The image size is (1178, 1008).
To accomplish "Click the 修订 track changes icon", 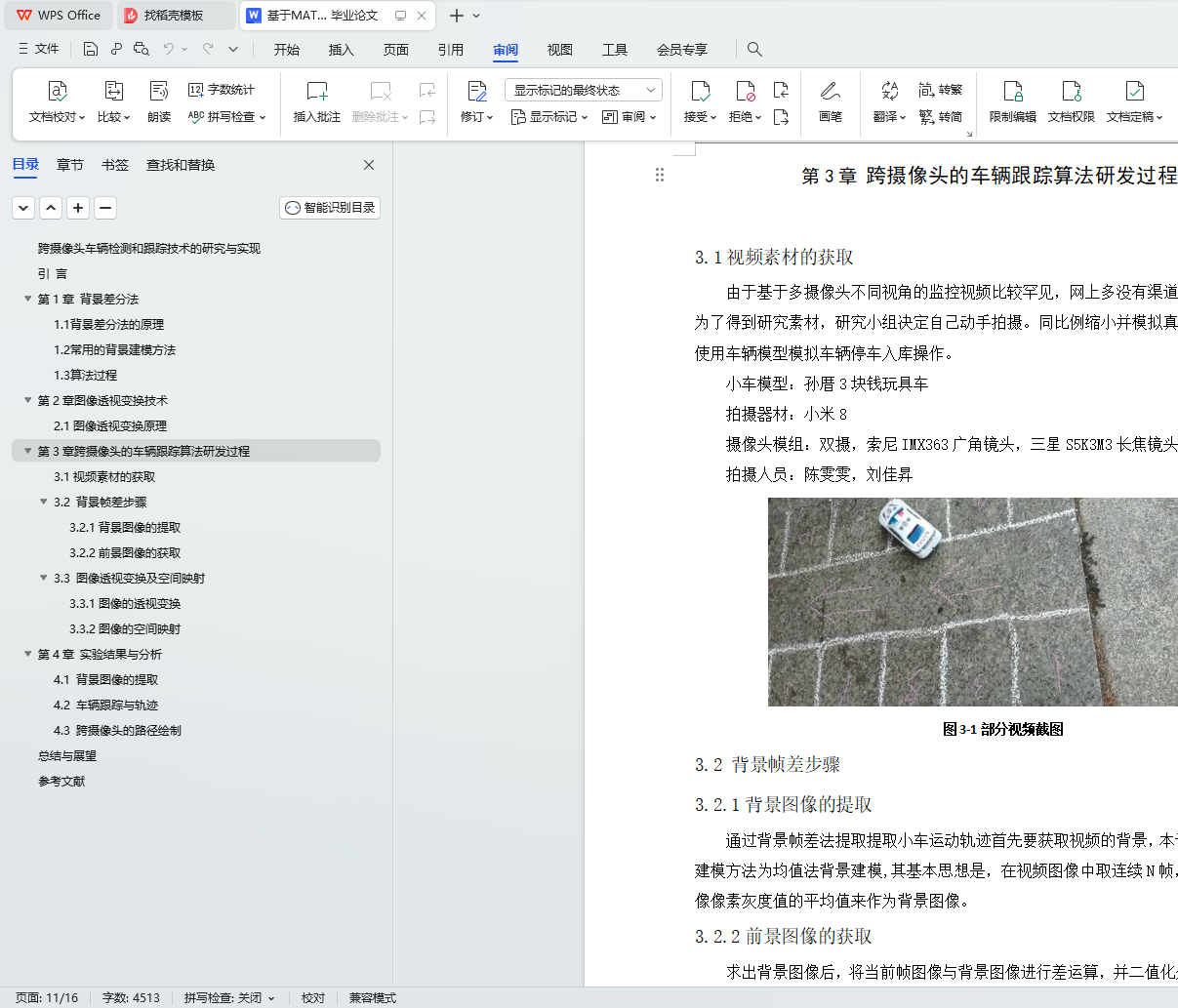I will 477,91.
